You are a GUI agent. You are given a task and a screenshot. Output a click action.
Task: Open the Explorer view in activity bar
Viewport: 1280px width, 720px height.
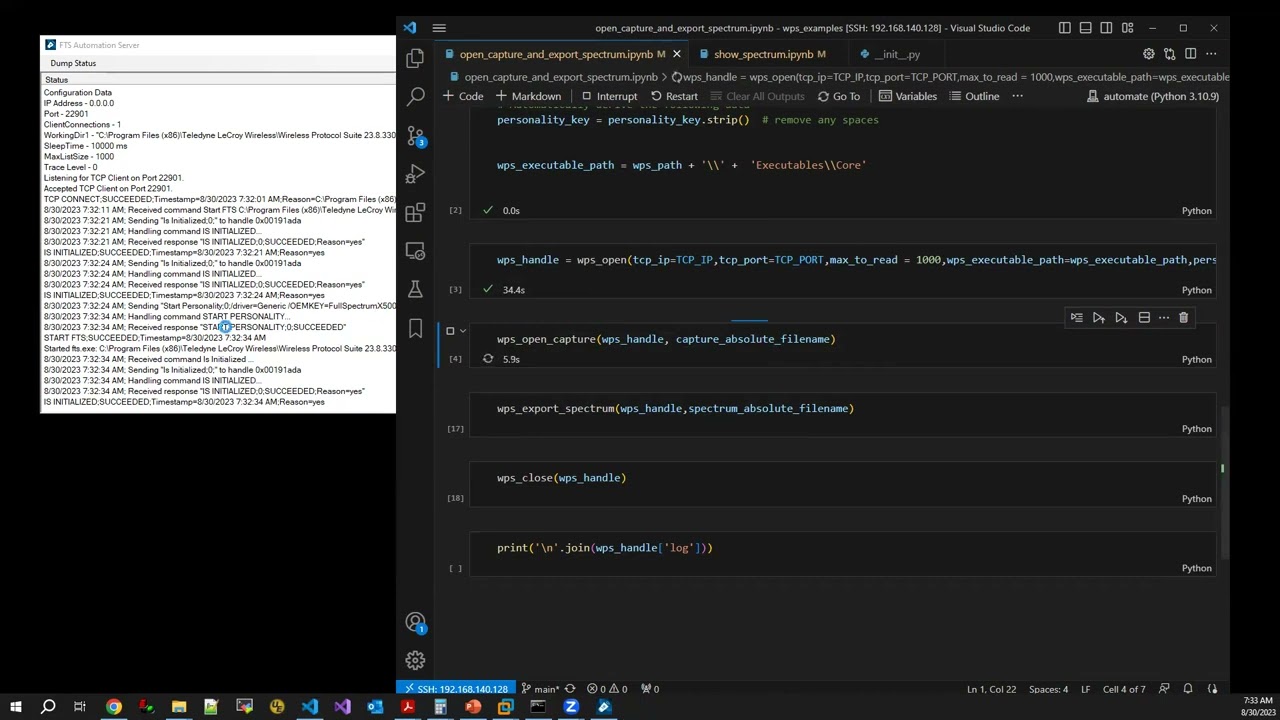click(415, 58)
